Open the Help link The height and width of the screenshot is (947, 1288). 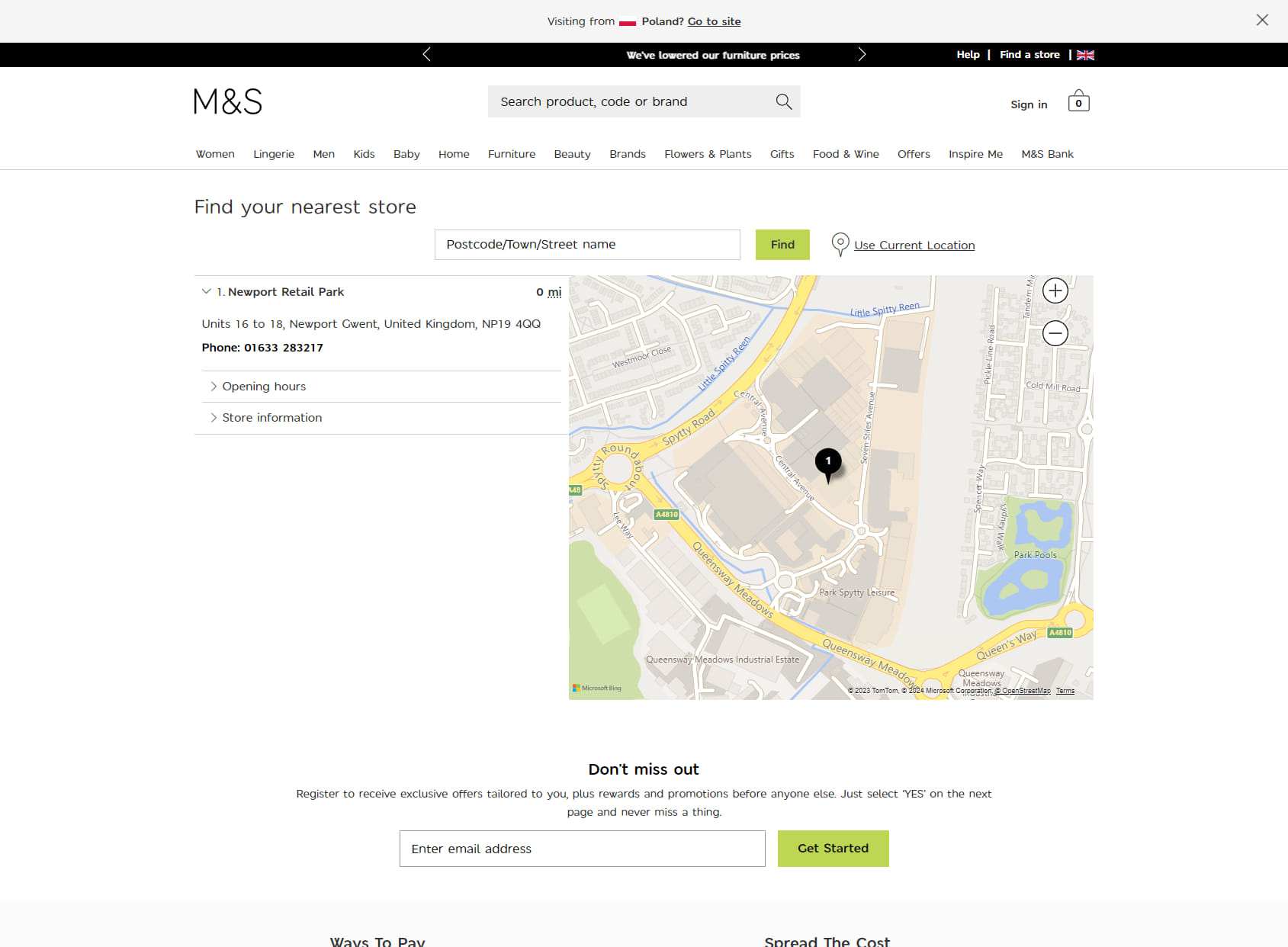point(968,54)
